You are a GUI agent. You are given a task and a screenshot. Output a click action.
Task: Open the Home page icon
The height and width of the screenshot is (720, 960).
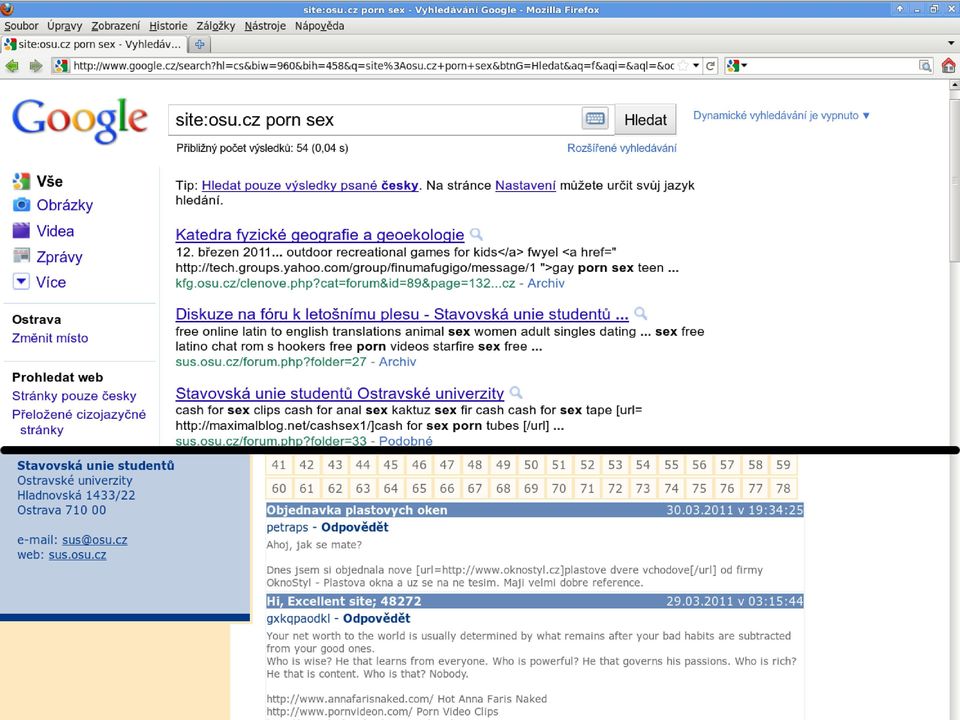[x=948, y=66]
